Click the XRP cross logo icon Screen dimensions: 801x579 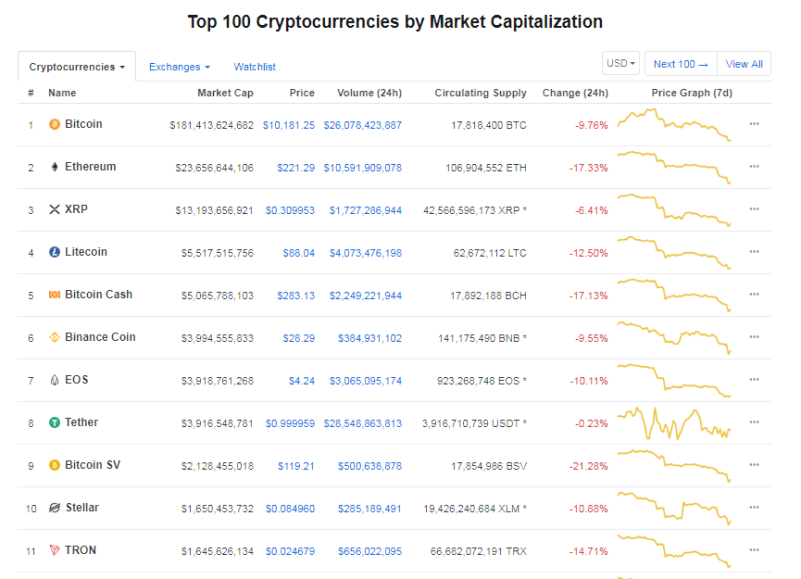[x=54, y=210]
